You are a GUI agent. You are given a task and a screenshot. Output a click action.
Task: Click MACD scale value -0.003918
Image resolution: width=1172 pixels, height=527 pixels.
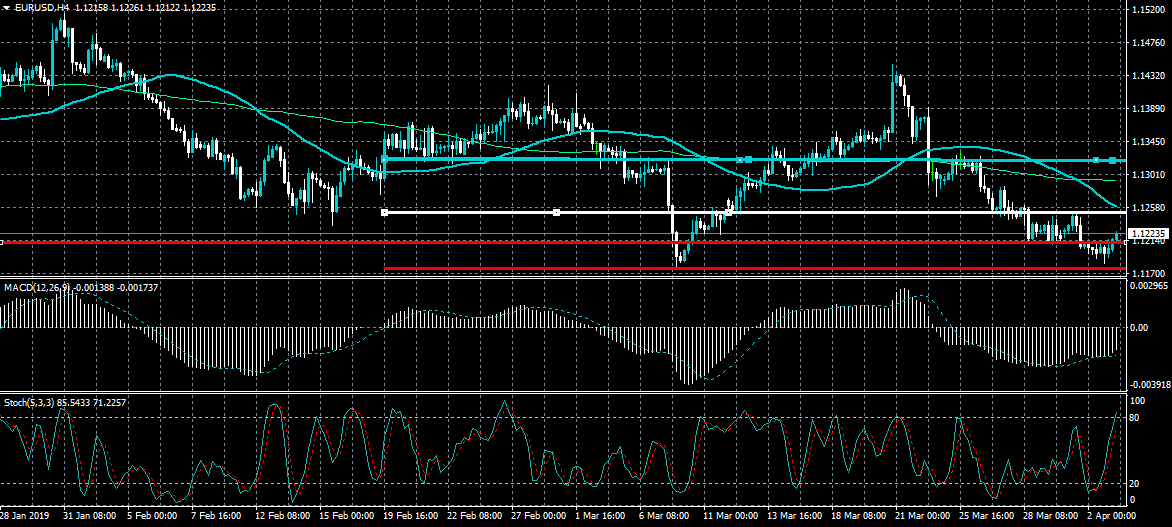(x=1150, y=385)
